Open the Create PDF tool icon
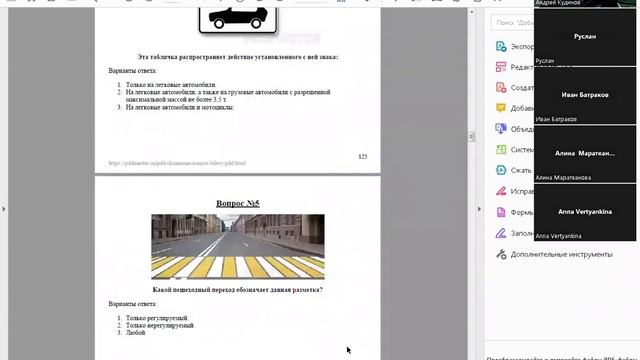 tap(501, 87)
